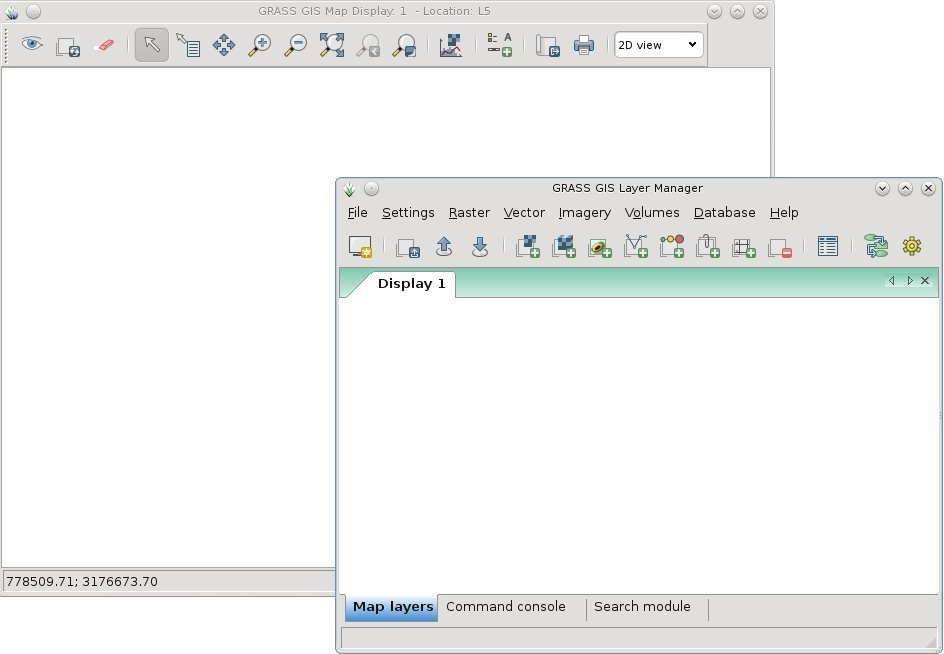This screenshot has width=944, height=654.
Task: Start a new map display in Layer Manager
Action: (x=360, y=246)
